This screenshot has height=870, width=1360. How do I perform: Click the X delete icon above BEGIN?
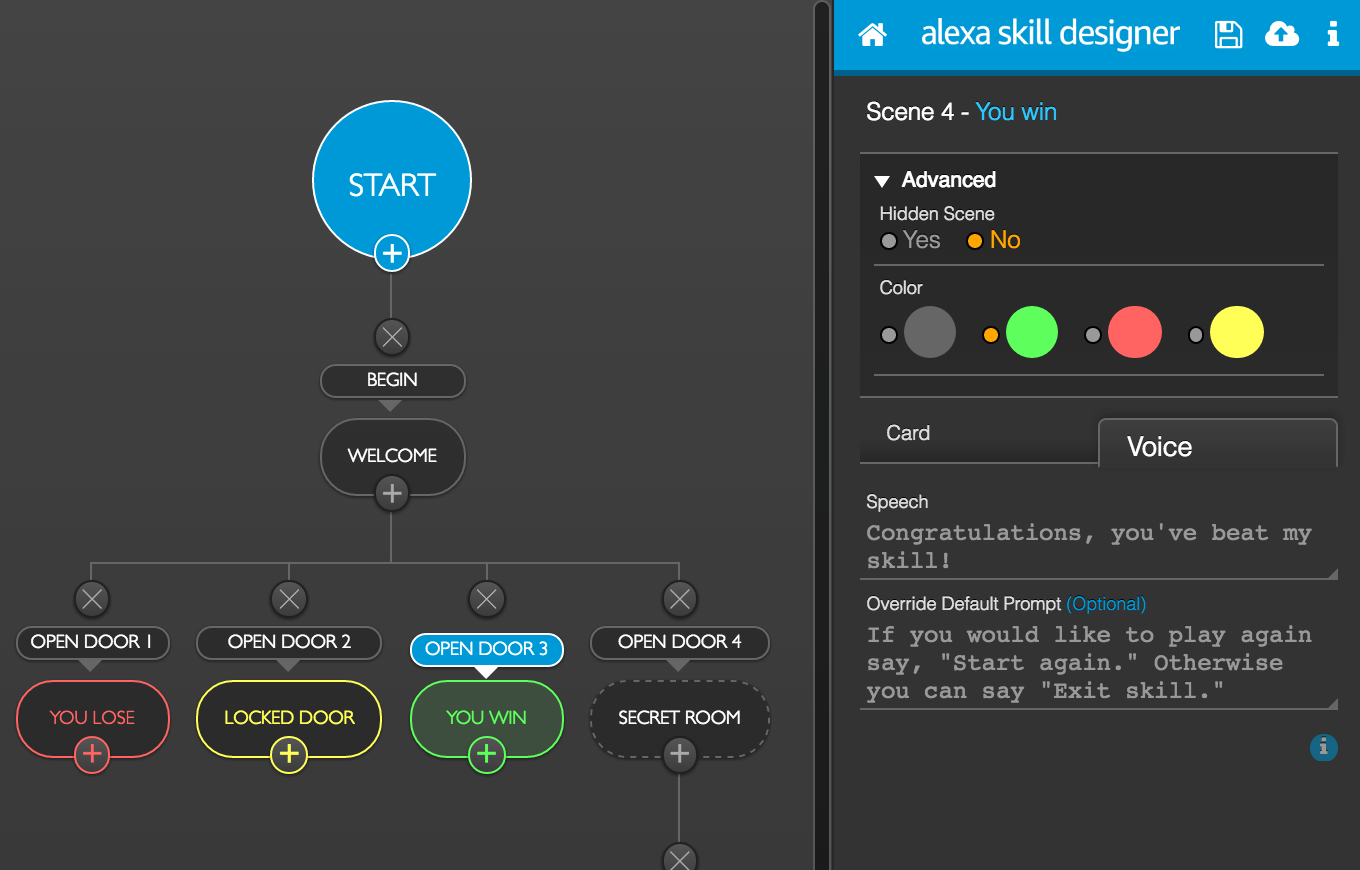(x=392, y=337)
